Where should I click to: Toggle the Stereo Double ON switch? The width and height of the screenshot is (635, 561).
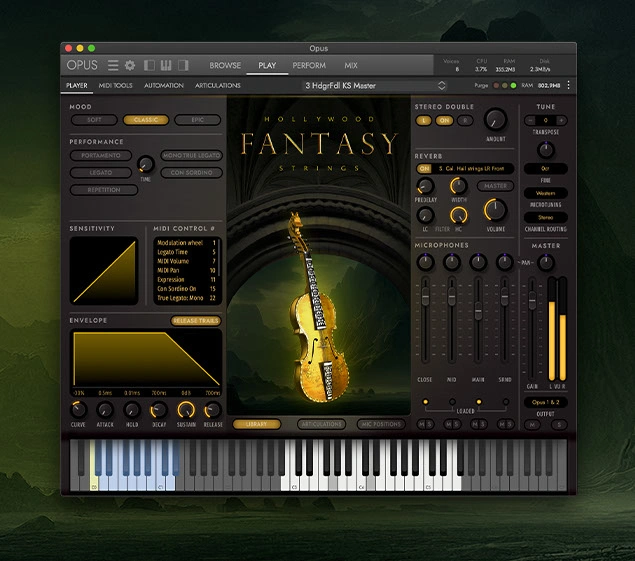444,120
